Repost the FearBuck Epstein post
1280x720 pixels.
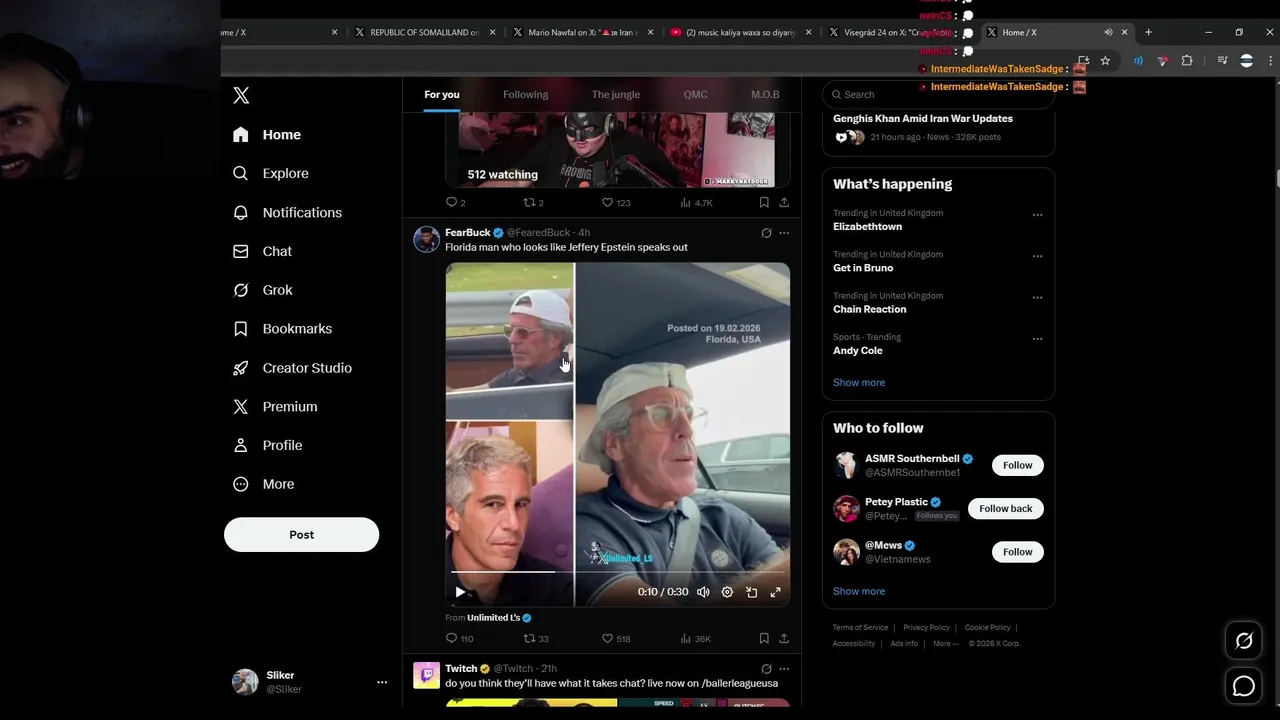pyautogui.click(x=536, y=638)
